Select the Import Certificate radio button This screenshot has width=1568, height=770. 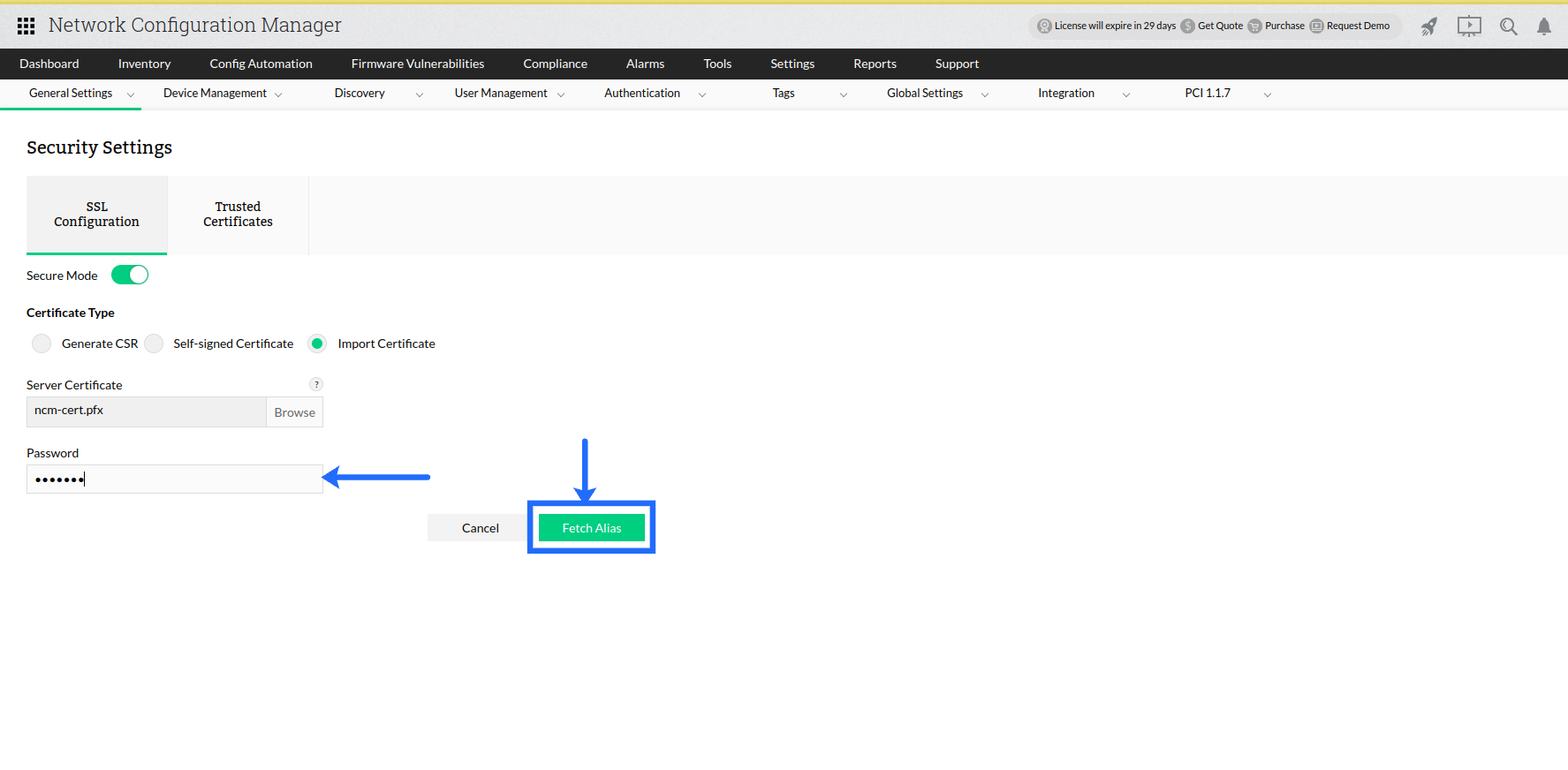pos(317,343)
